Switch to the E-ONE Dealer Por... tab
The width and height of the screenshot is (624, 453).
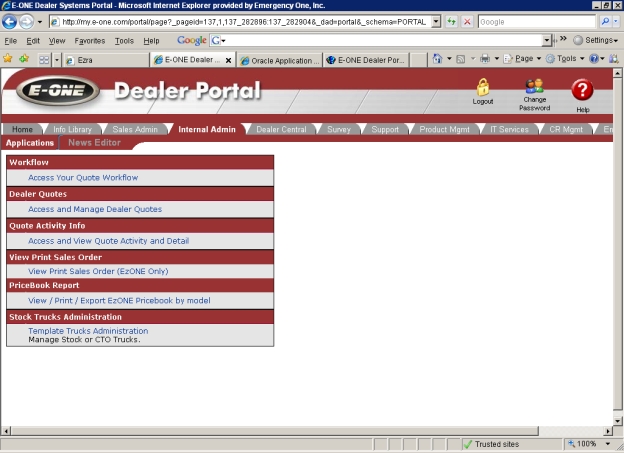click(366, 60)
